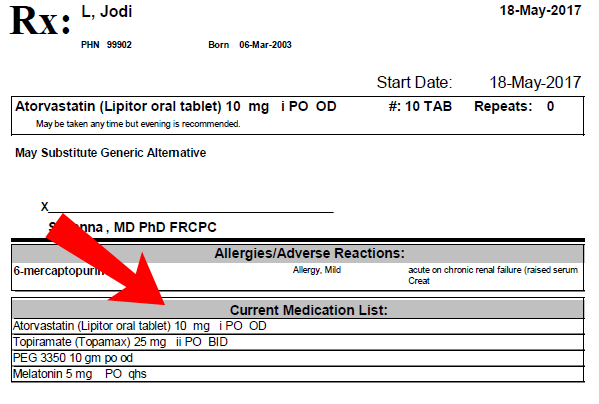This screenshot has height=404, width=599.
Task: Click the large Rx: logo
Action: click(x=40, y=21)
